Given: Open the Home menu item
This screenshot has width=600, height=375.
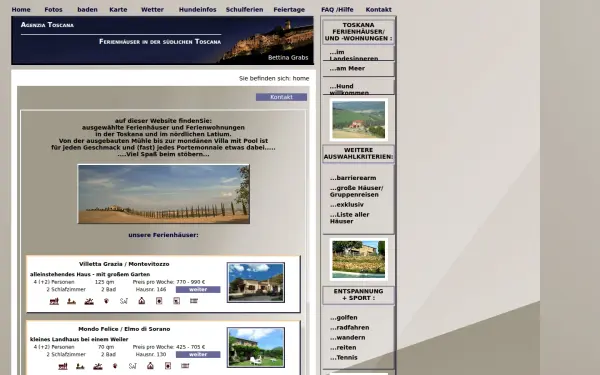Looking at the screenshot, I should coord(21,10).
